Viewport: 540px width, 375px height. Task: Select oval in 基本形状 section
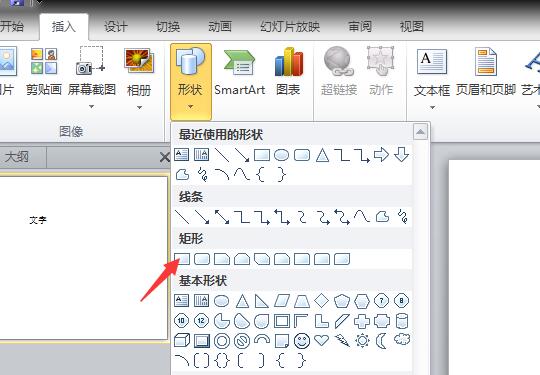221,301
